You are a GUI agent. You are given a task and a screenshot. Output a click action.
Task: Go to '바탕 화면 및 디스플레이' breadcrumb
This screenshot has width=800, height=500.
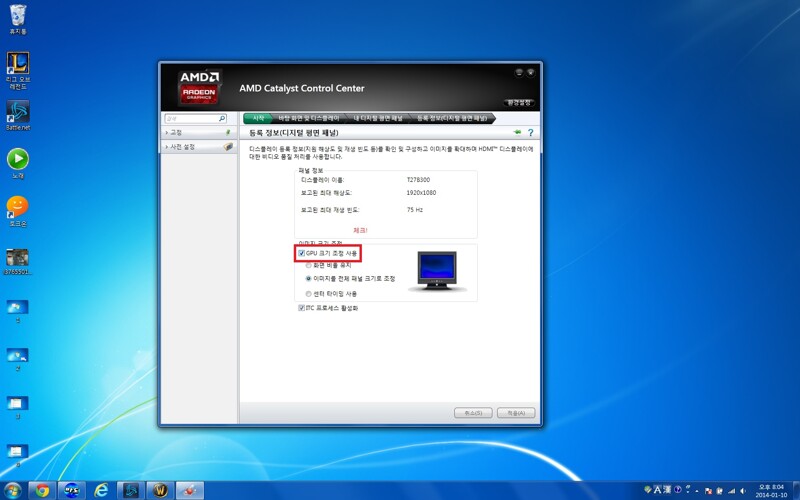[309, 118]
